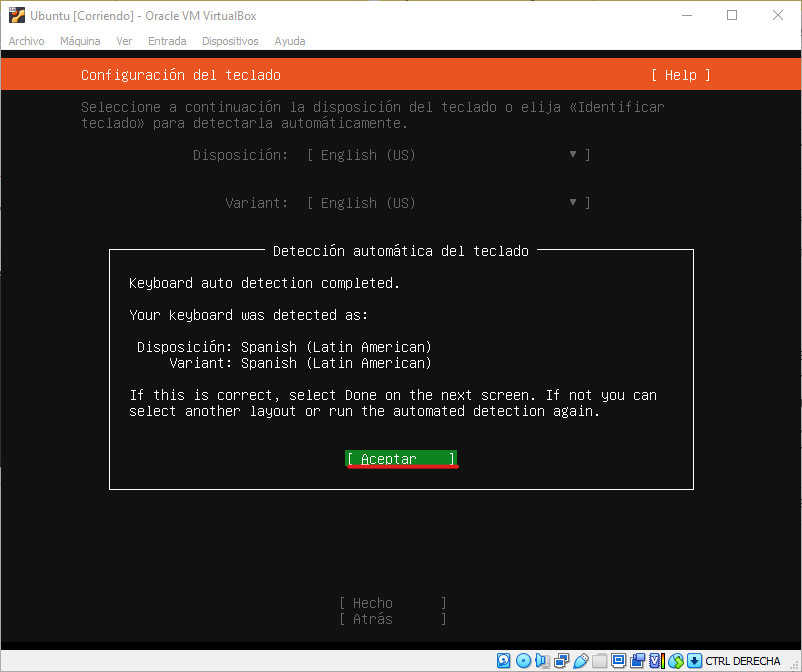Click 'Keyboard auto detection completed.' text
Screen dimensions: 802x672
pyautogui.click(x=264, y=283)
